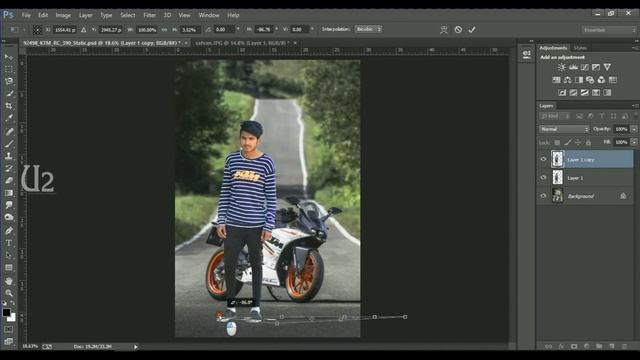Click the background color swatch

pyautogui.click(x=12, y=317)
